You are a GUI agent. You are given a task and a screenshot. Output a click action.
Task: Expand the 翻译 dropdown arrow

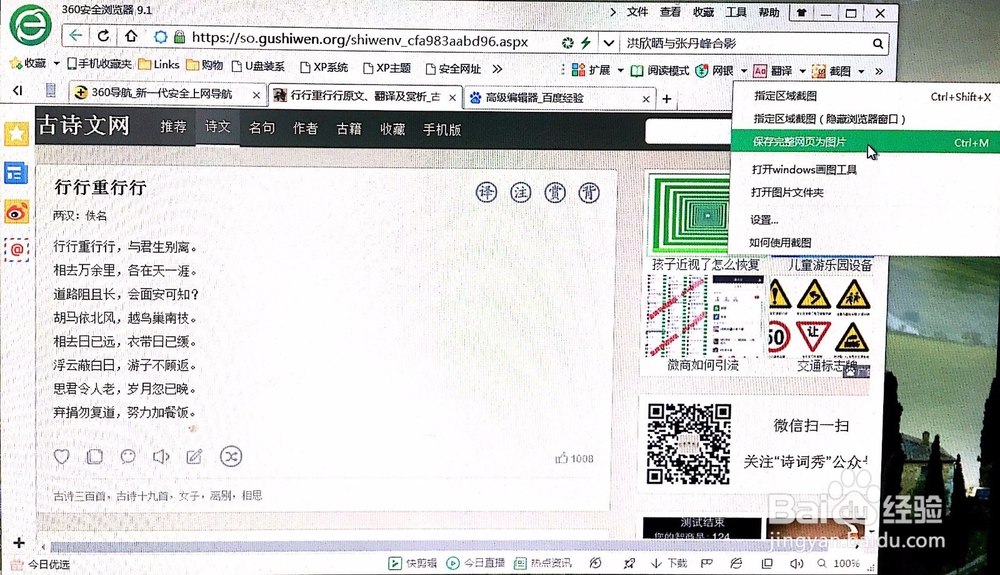(x=803, y=71)
